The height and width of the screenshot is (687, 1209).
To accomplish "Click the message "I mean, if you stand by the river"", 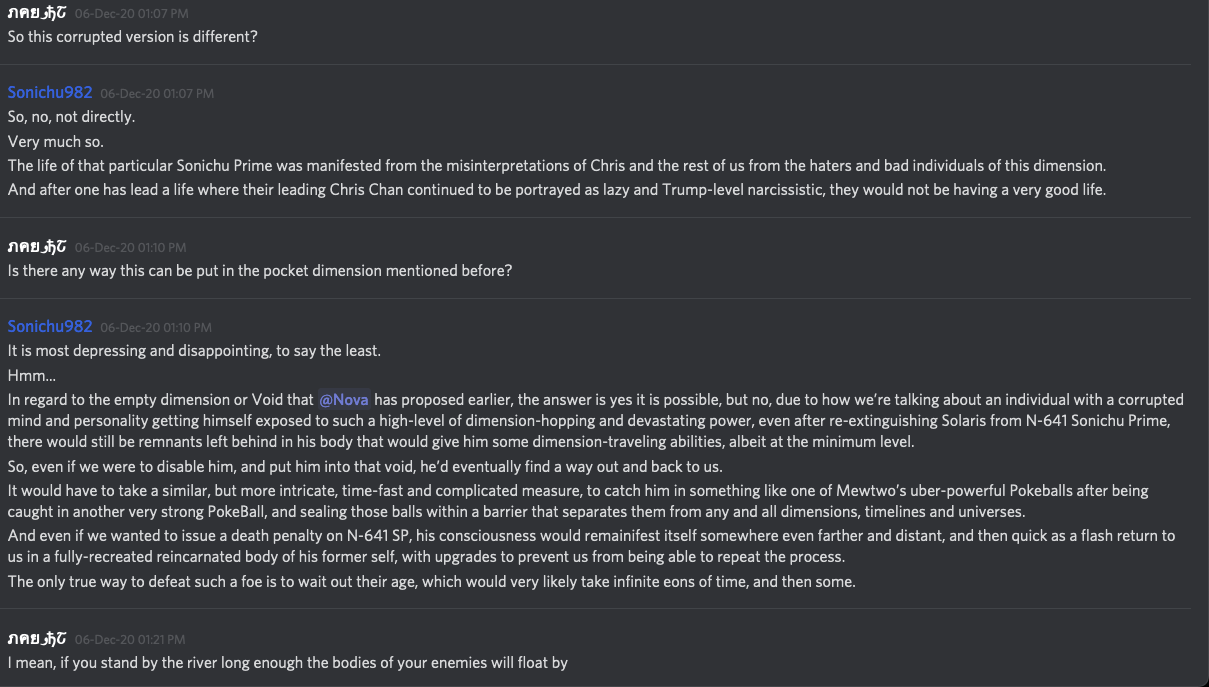I will click(288, 662).
